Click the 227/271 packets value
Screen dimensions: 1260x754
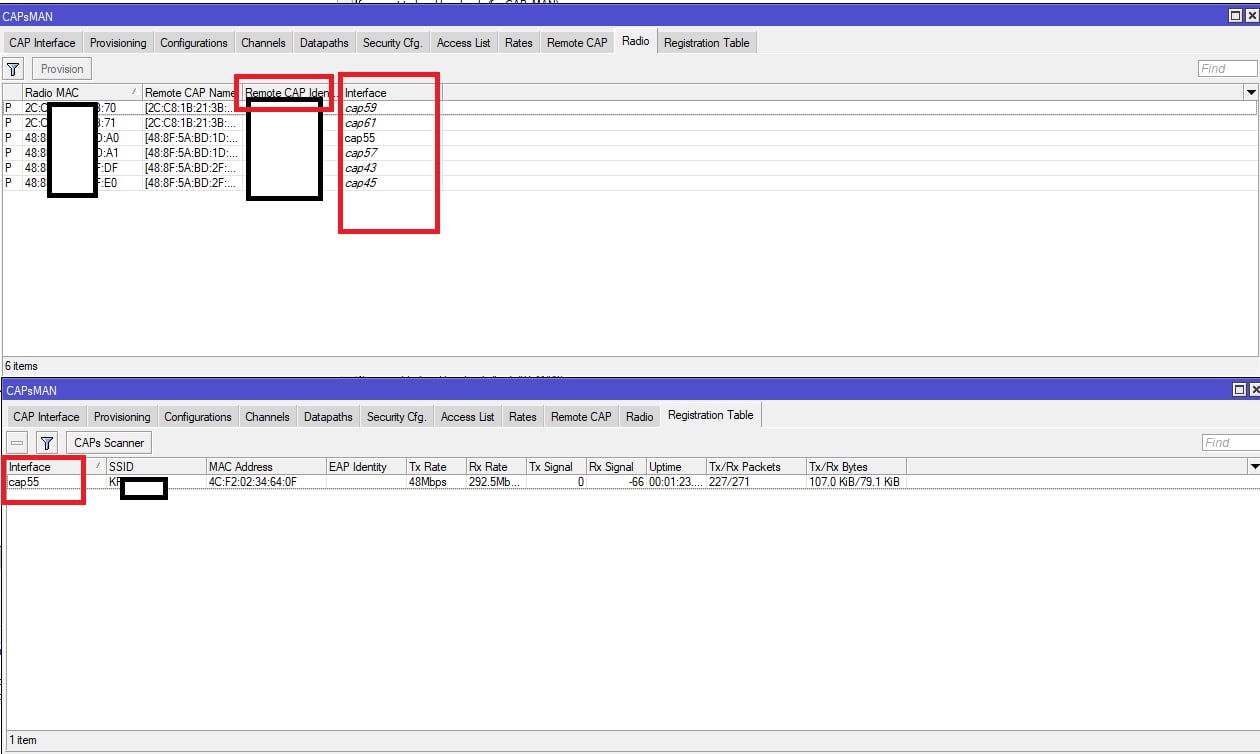pos(729,482)
